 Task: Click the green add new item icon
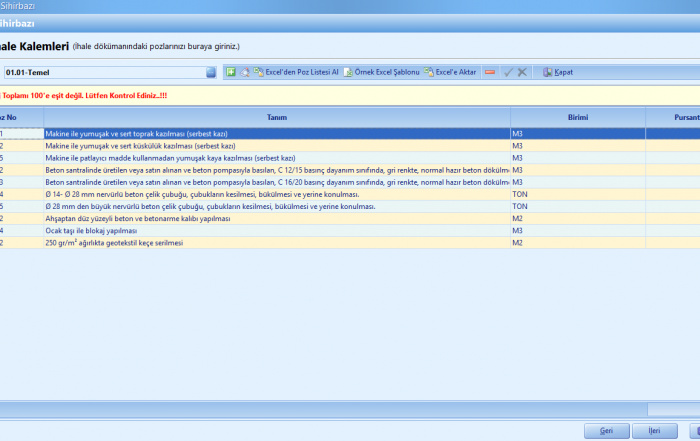click(x=231, y=72)
